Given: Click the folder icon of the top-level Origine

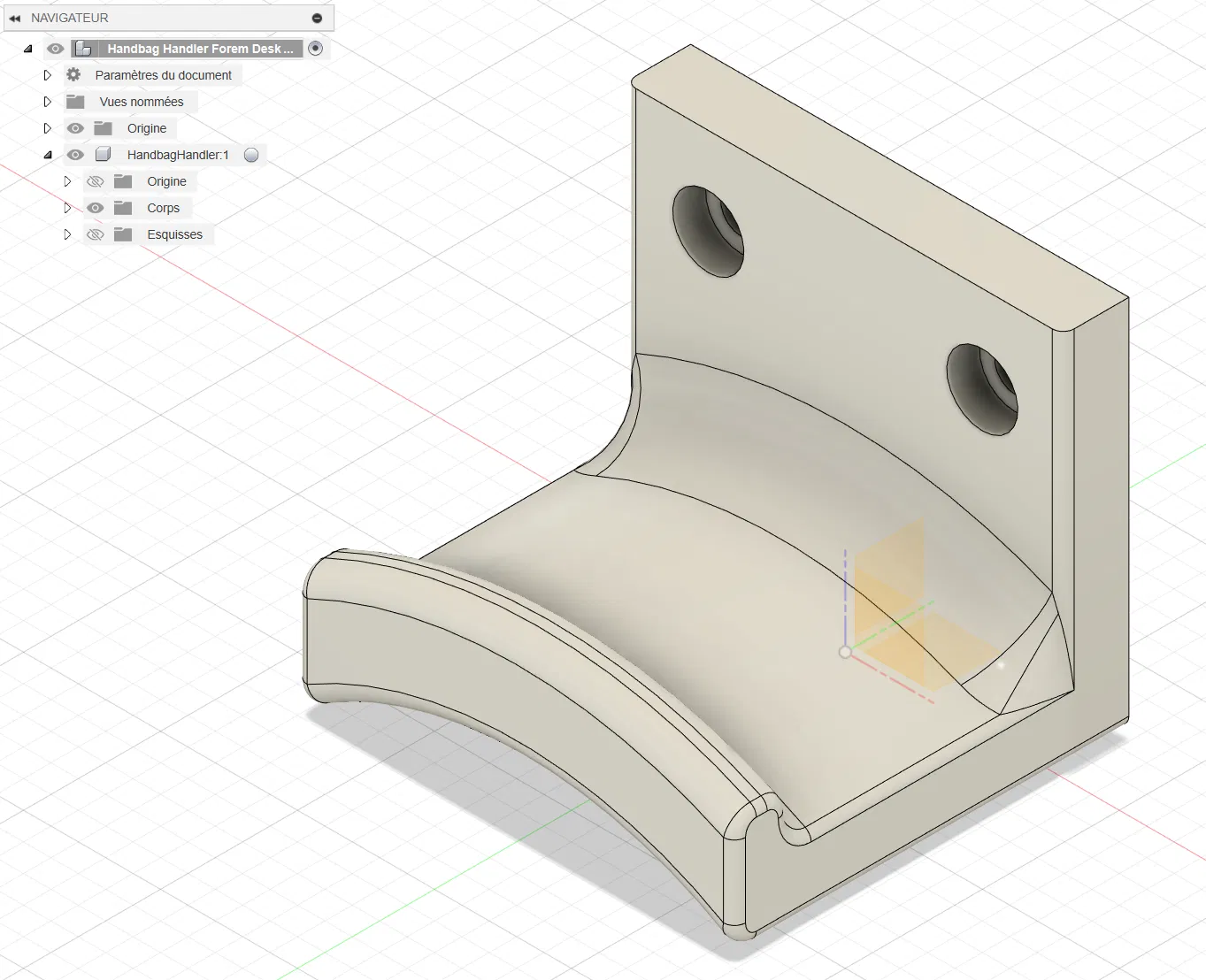Looking at the screenshot, I should 104,128.
